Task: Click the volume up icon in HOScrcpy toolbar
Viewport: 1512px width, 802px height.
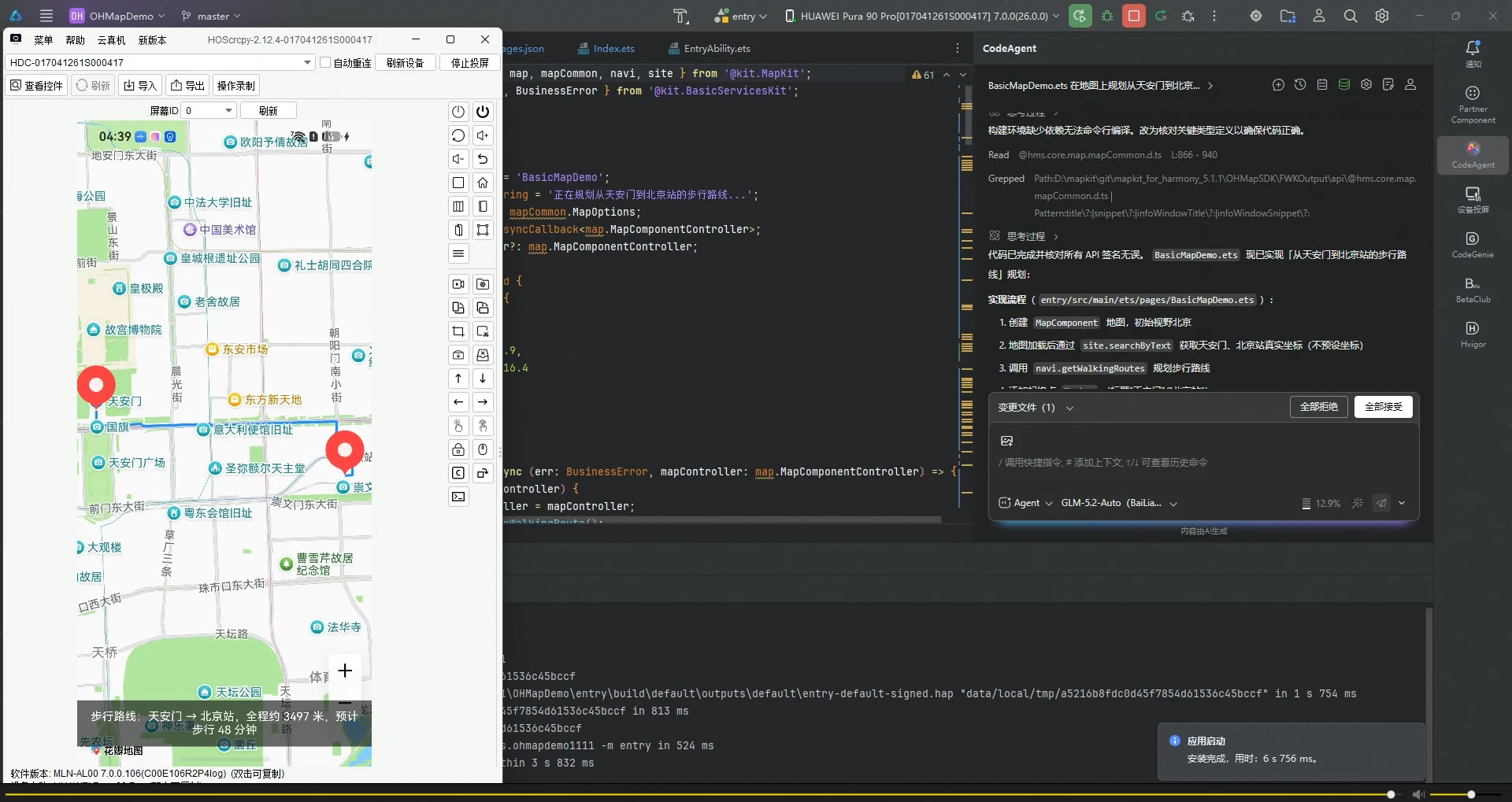Action: click(x=483, y=135)
